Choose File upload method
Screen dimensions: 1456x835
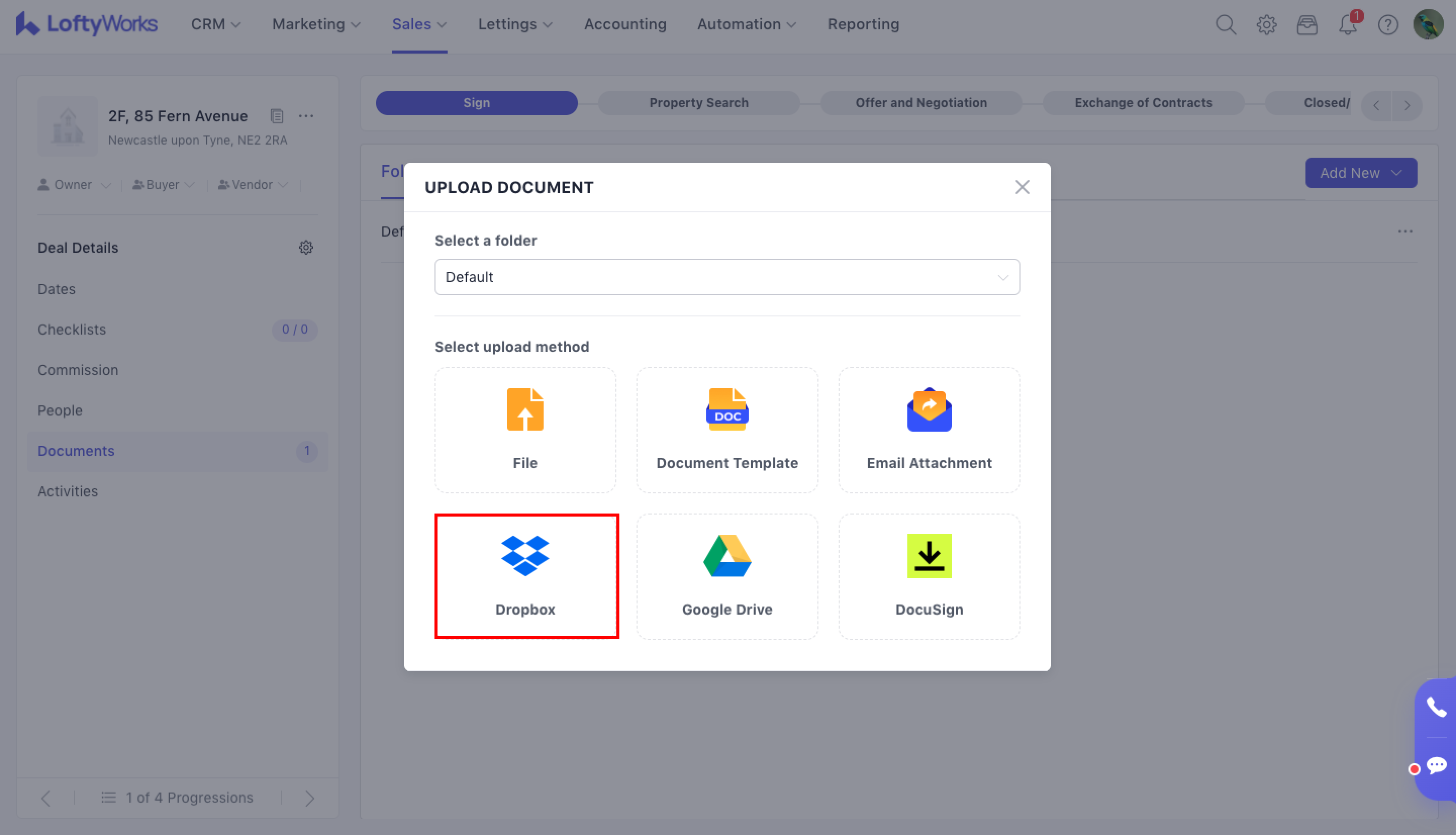525,429
